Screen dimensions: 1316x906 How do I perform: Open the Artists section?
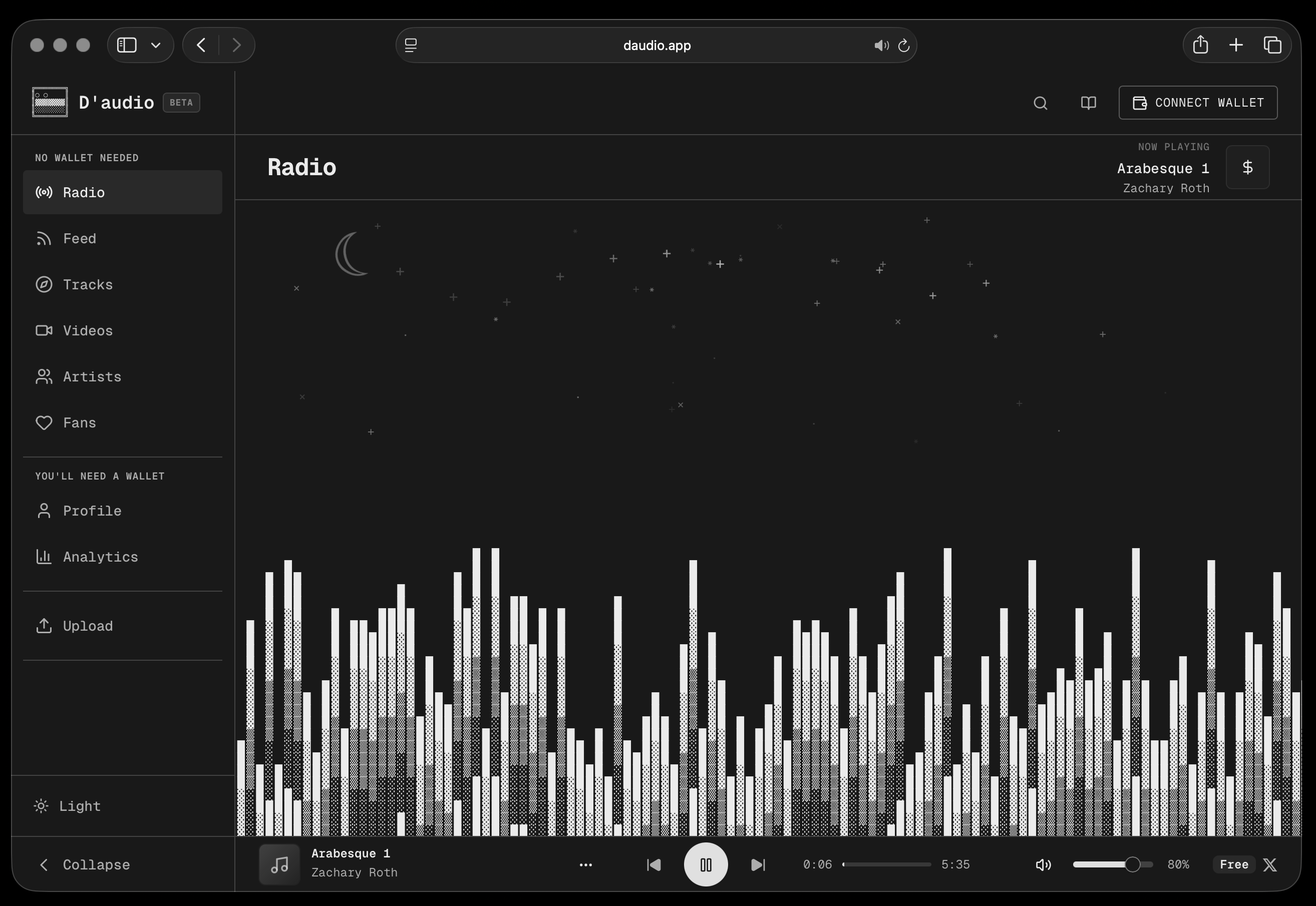[x=92, y=376]
